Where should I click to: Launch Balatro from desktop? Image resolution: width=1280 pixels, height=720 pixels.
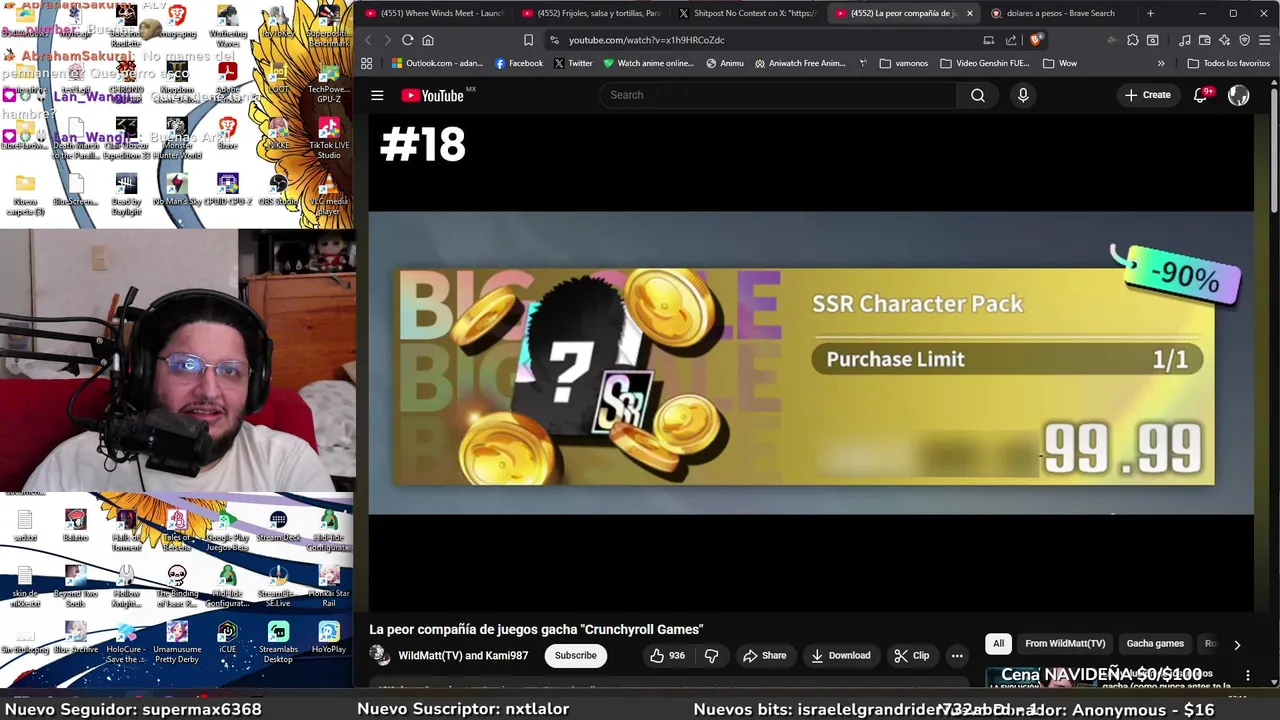[x=75, y=525]
